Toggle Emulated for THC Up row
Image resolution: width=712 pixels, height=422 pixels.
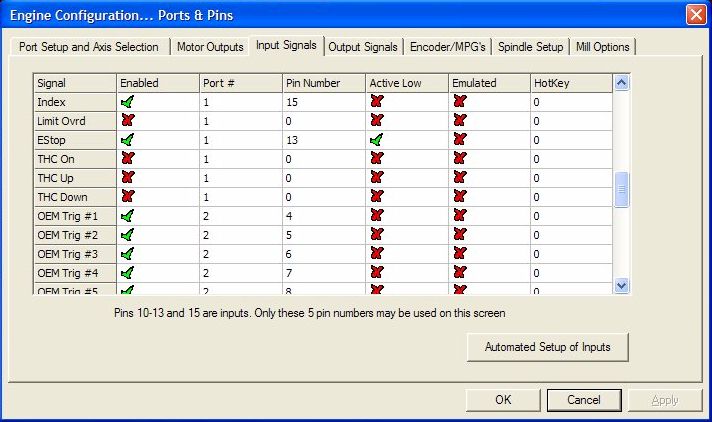pos(460,177)
